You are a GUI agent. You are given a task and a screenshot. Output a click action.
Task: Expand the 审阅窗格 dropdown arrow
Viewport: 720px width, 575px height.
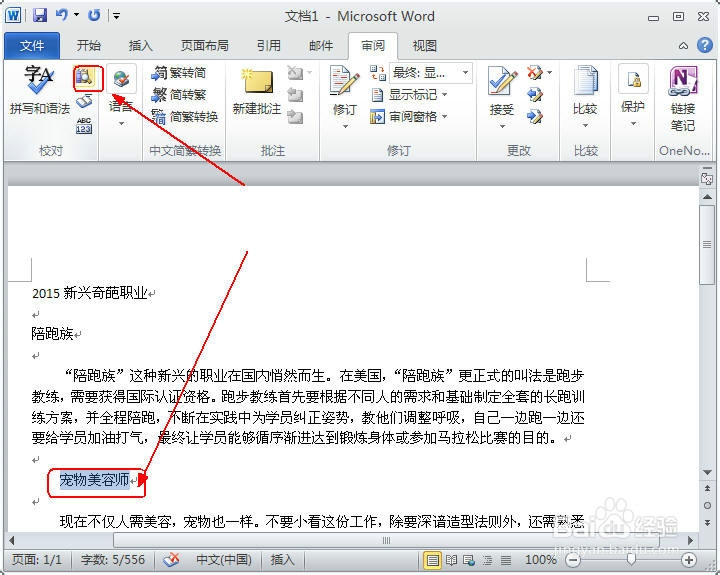click(444, 117)
